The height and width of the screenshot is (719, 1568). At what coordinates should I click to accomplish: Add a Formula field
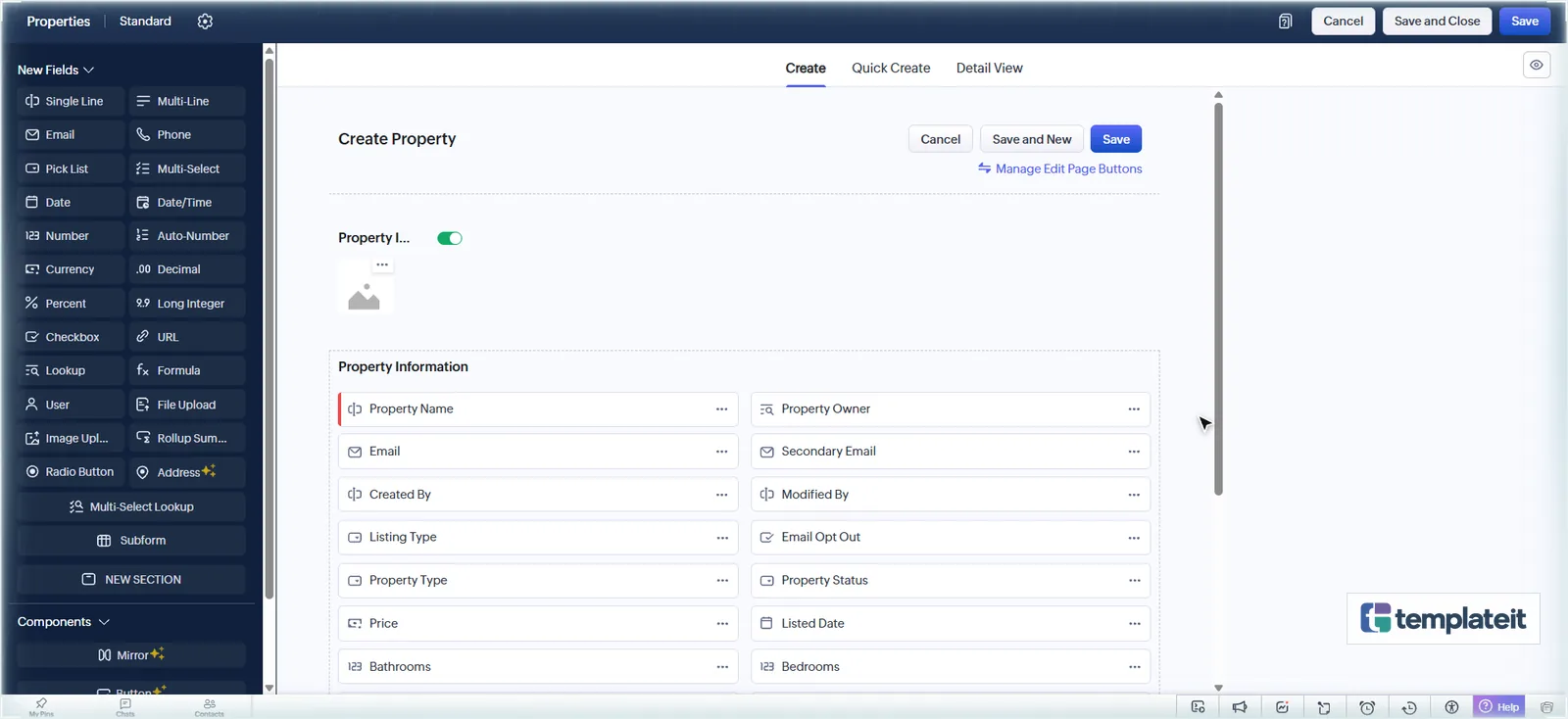(x=187, y=370)
